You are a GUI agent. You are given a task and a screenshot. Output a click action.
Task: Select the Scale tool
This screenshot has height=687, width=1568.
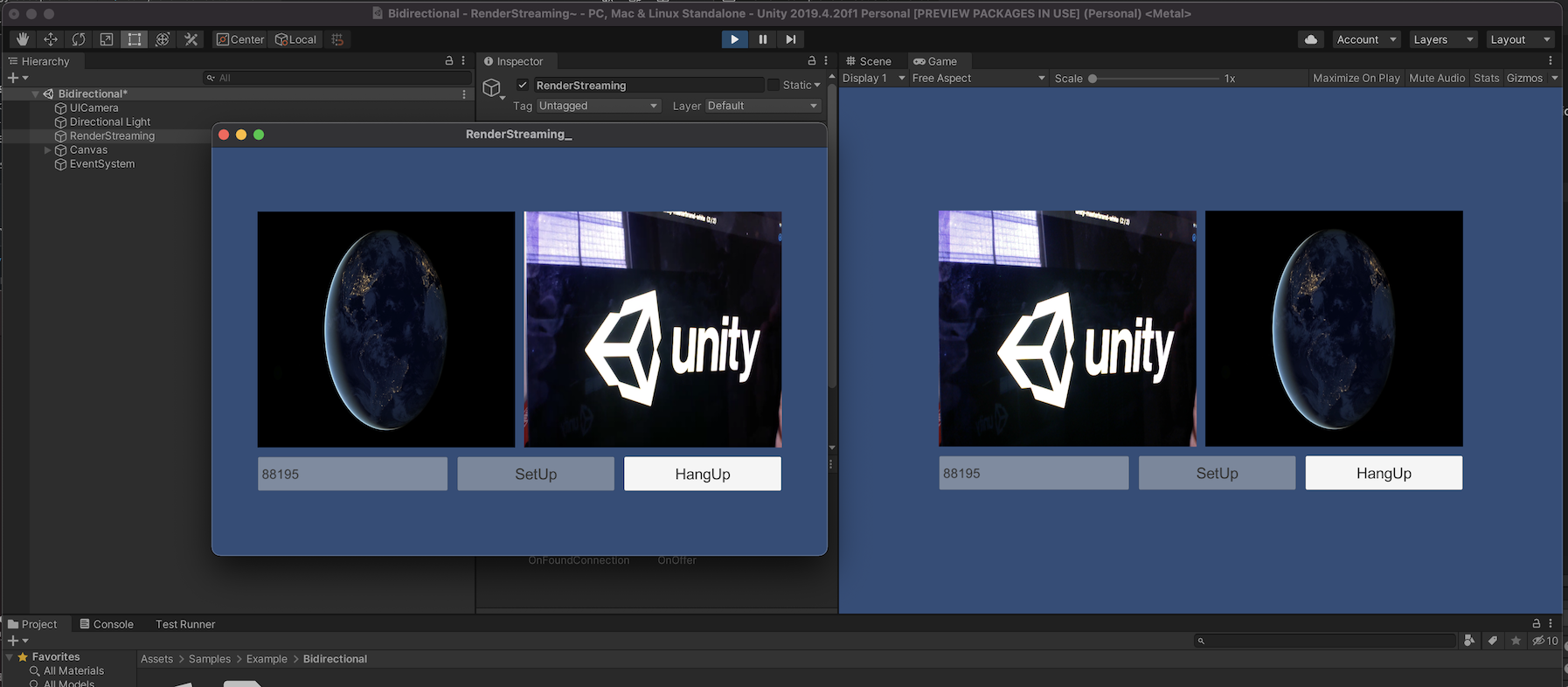tap(107, 39)
